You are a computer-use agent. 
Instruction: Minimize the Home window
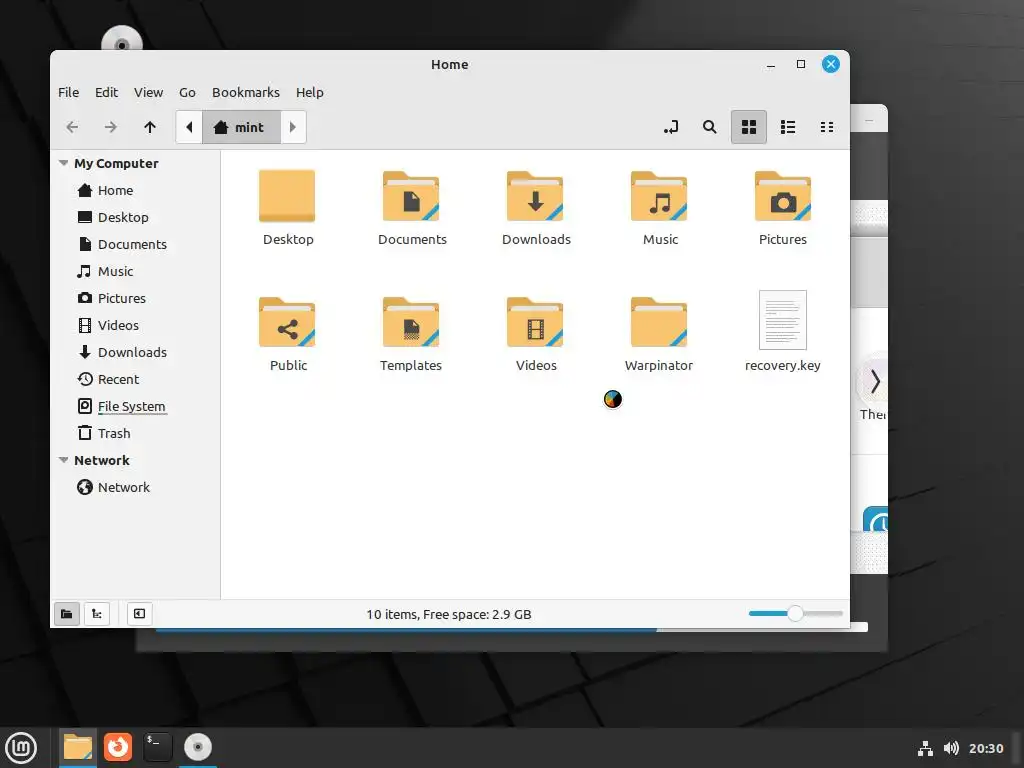[x=771, y=65]
